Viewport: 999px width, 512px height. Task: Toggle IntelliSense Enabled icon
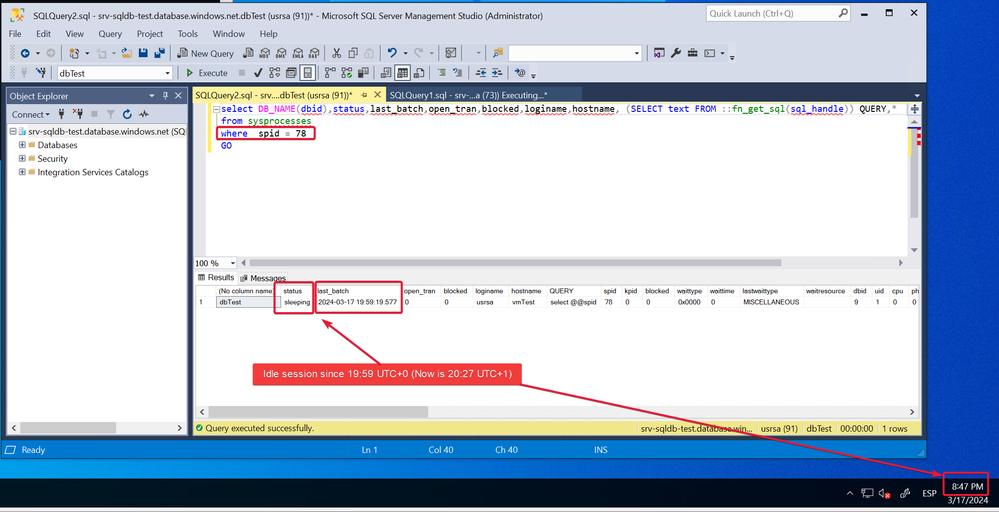pyautogui.click(x=308, y=73)
